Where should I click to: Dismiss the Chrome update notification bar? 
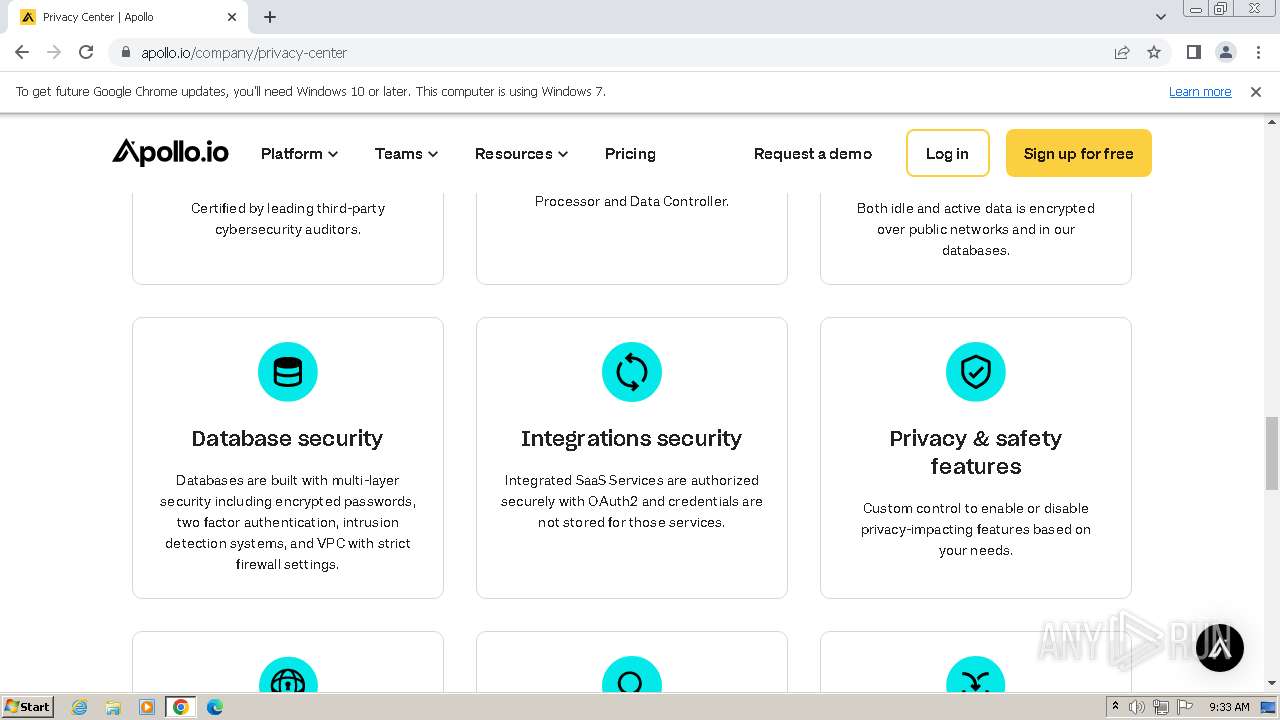tap(1256, 91)
